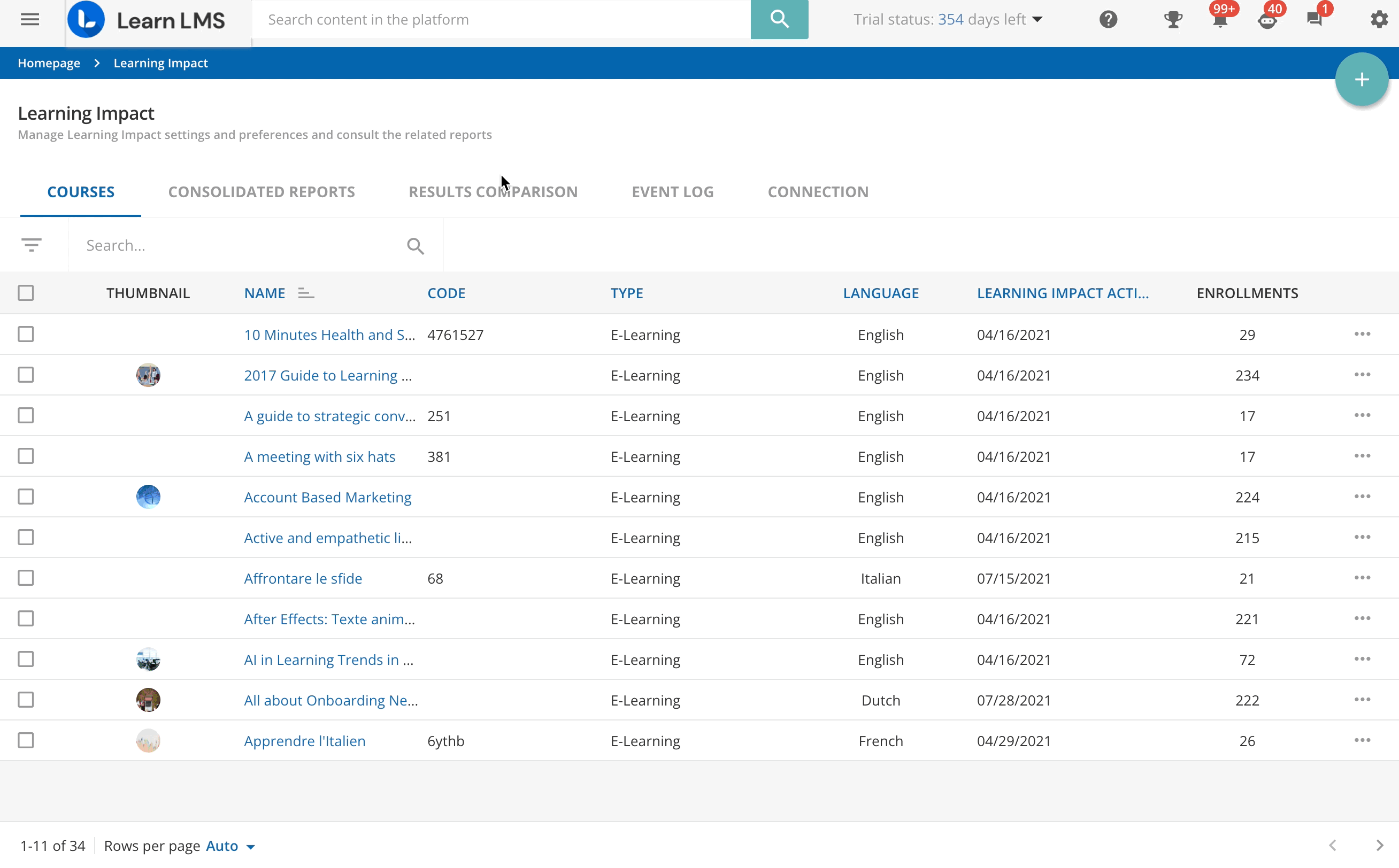Viewport: 1399px width, 868px height.
Task: Check the A guide to strategic checkbox
Action: (x=26, y=416)
